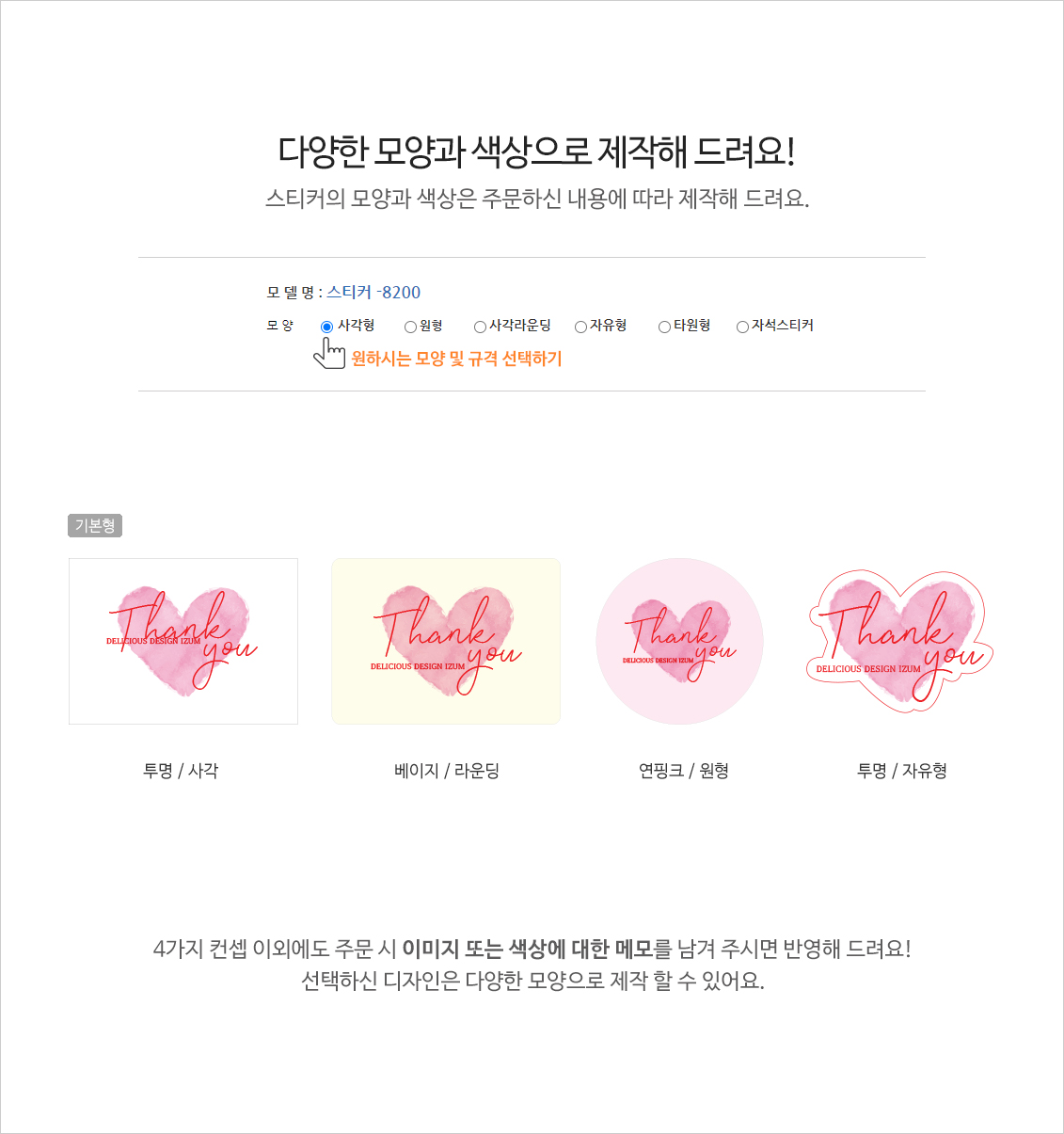Screen dimensions: 1064x1134
Task: Click the orange 원하시는 모양 및 규격 선택하기 text
Action: 456,359
